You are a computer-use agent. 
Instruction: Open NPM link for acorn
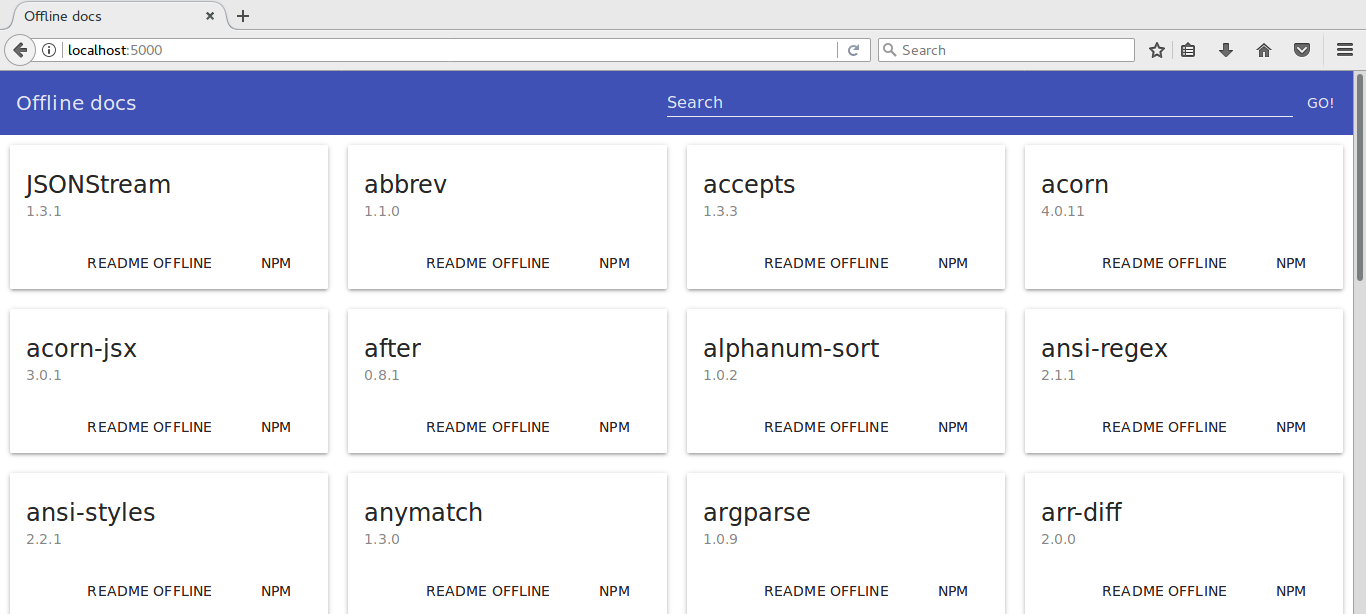point(1291,263)
